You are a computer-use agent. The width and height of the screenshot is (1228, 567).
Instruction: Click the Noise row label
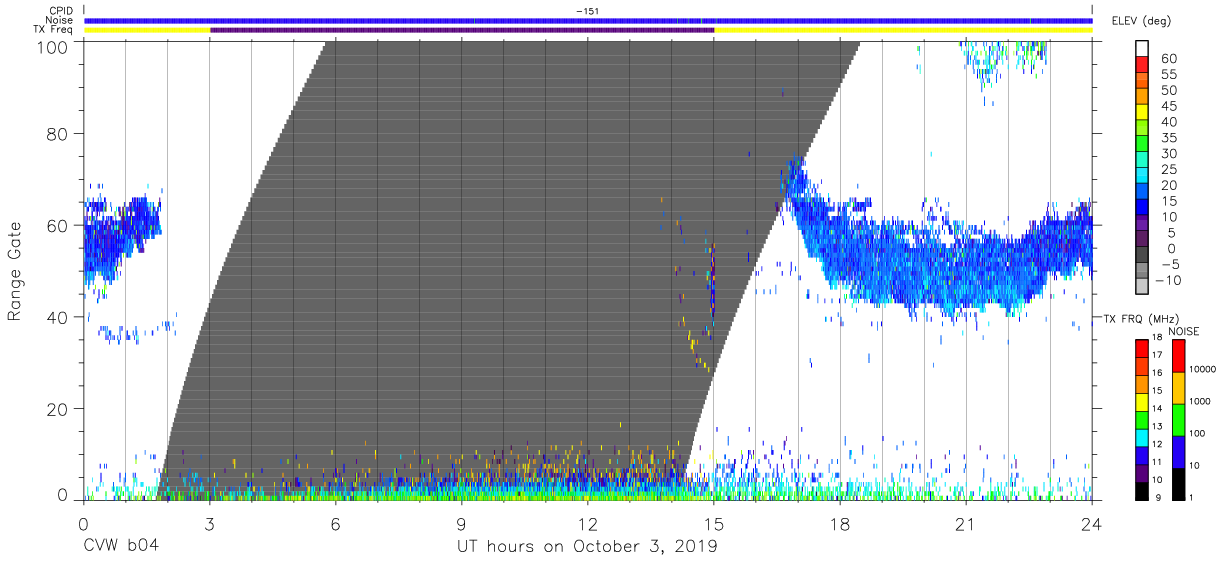[x=58, y=20]
